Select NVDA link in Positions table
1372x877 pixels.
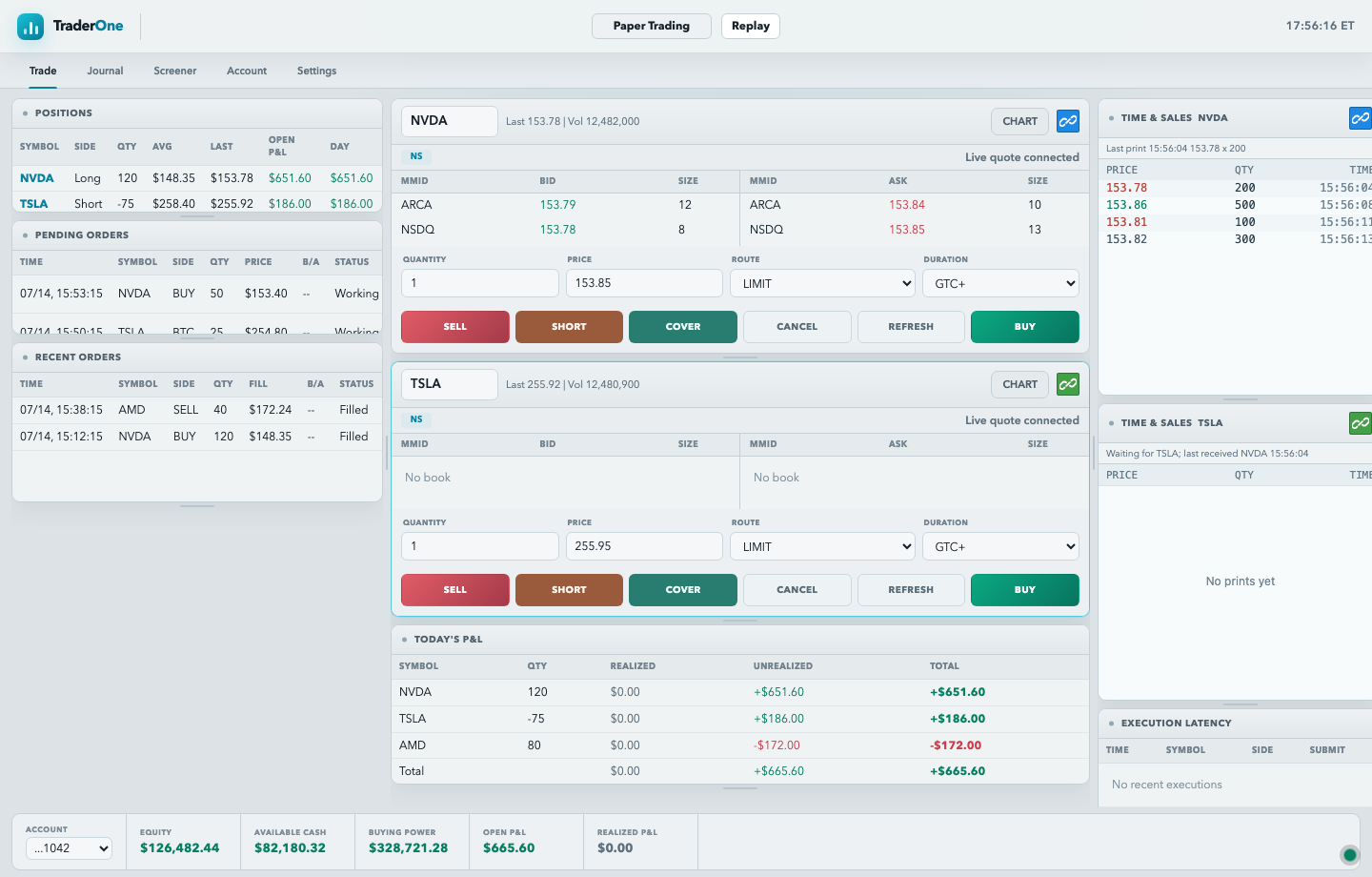[37, 178]
